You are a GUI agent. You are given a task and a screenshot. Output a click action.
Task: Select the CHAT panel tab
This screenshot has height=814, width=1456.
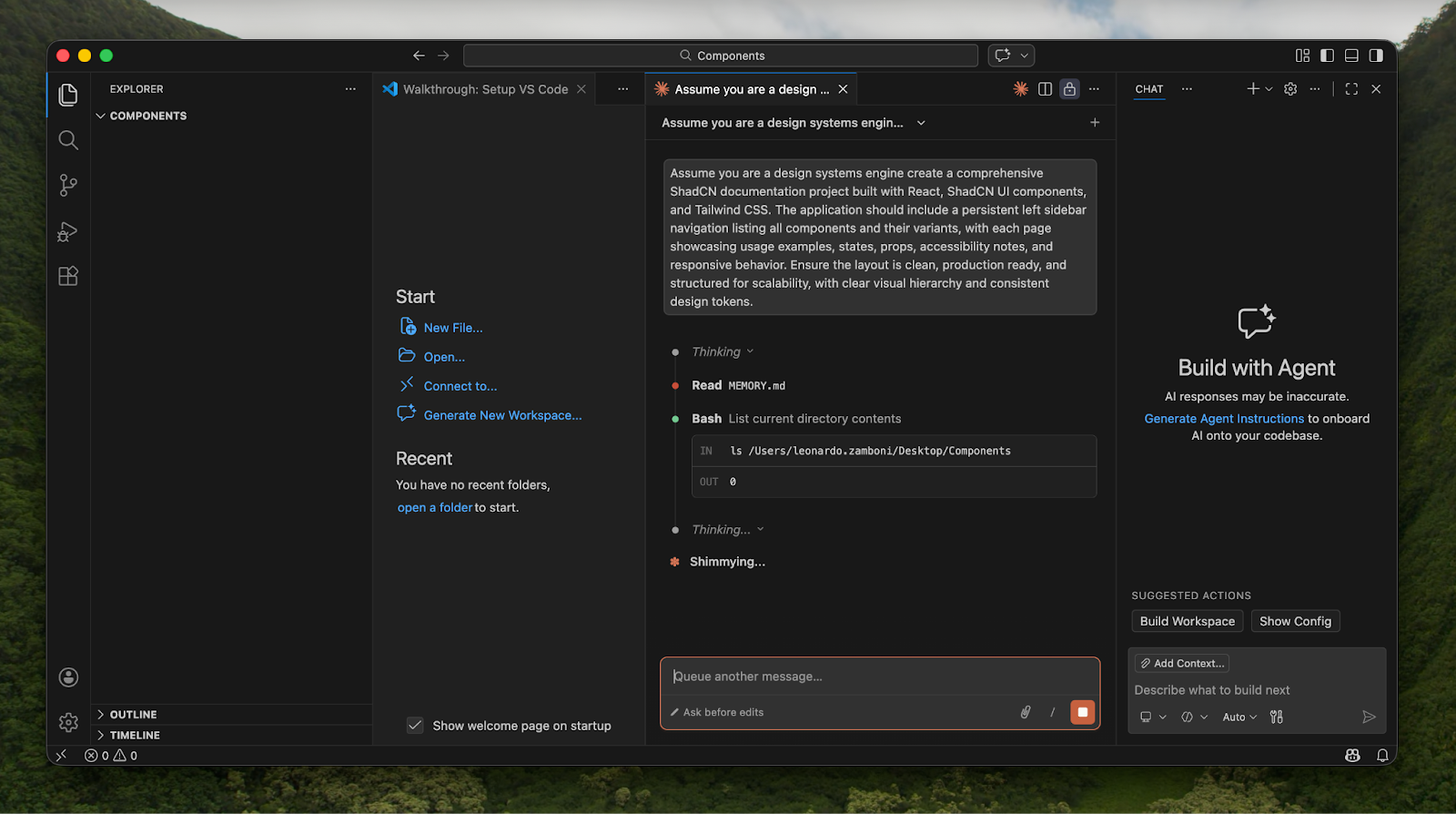1149,89
